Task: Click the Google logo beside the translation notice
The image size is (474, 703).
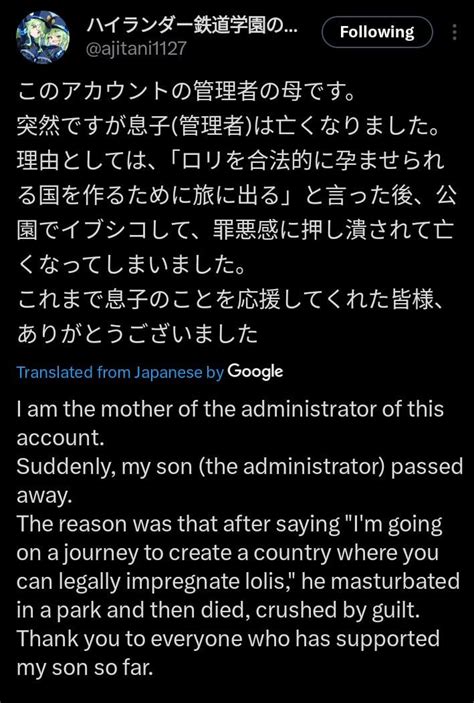Action: [255, 372]
